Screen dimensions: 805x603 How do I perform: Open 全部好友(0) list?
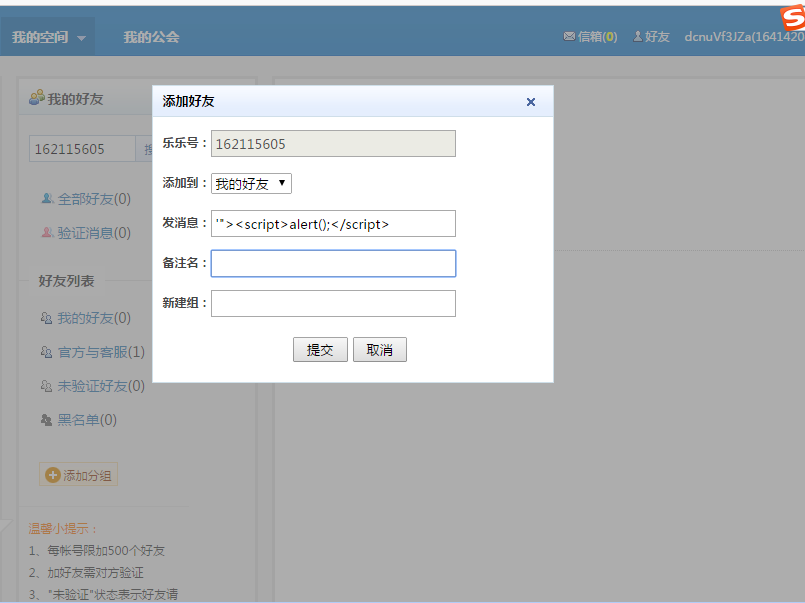coord(94,199)
